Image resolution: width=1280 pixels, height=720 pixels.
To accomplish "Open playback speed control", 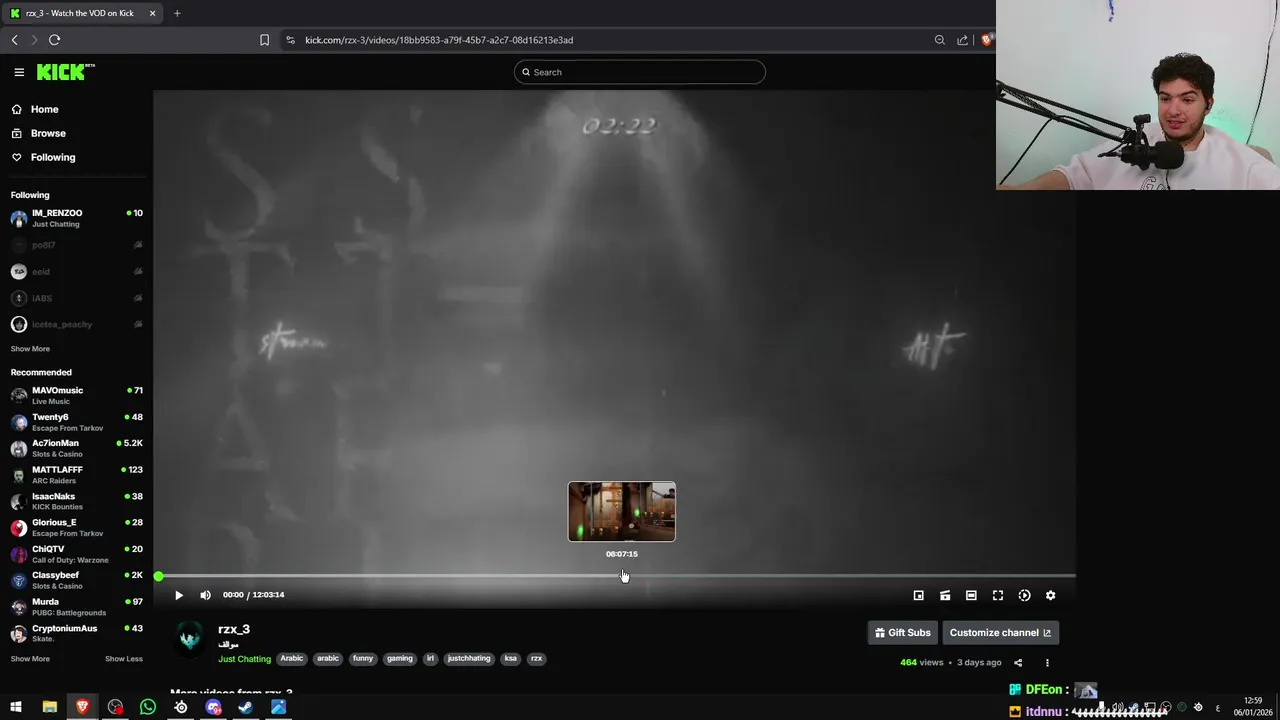I will pyautogui.click(x=1024, y=595).
